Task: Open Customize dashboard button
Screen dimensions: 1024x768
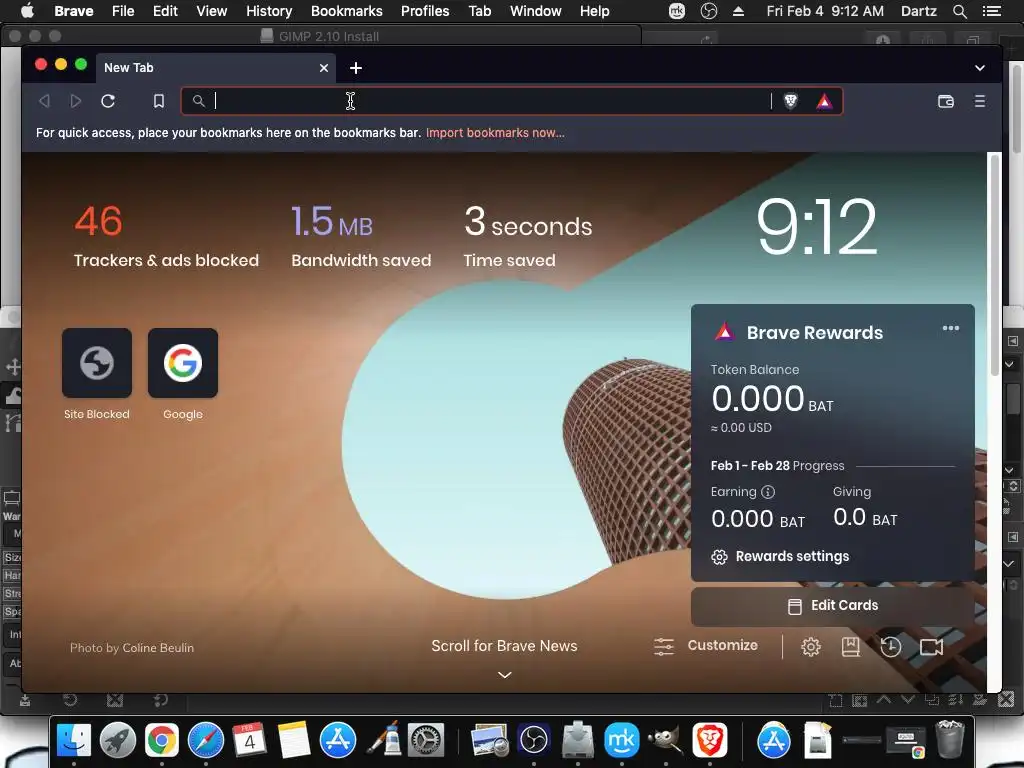Action: click(706, 646)
